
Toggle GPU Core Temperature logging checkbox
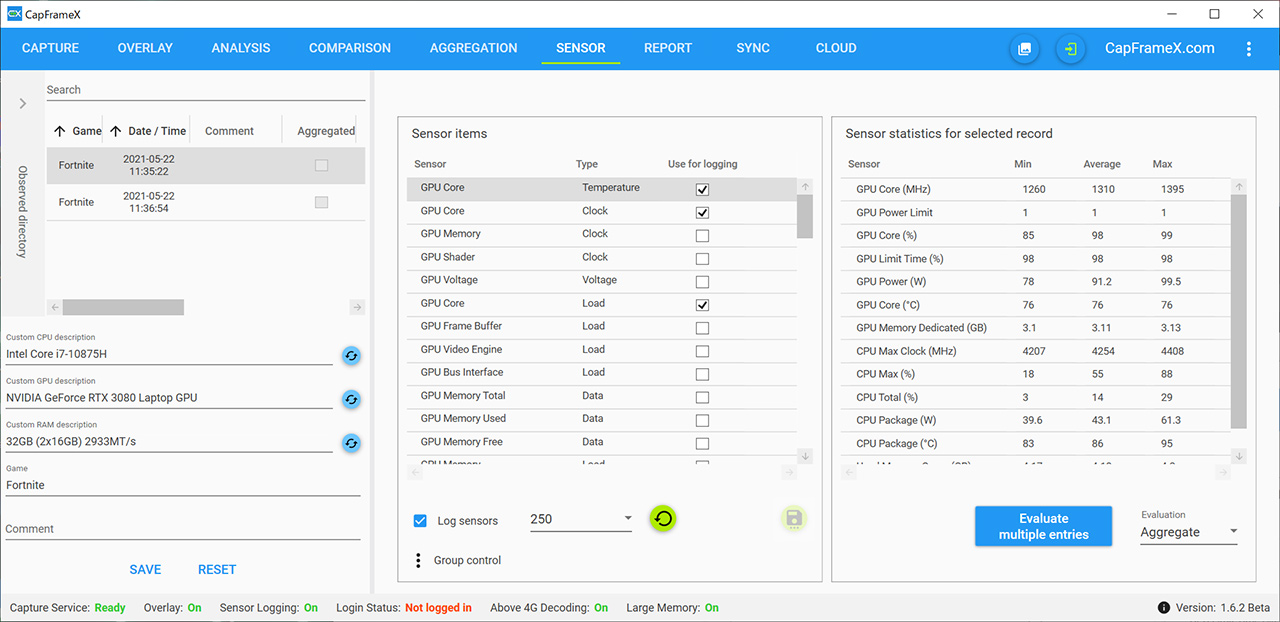(x=702, y=190)
